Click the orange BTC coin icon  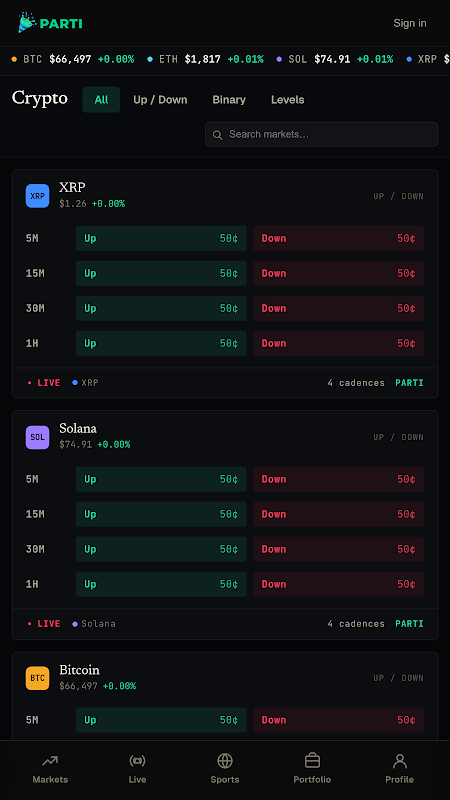[37, 678]
